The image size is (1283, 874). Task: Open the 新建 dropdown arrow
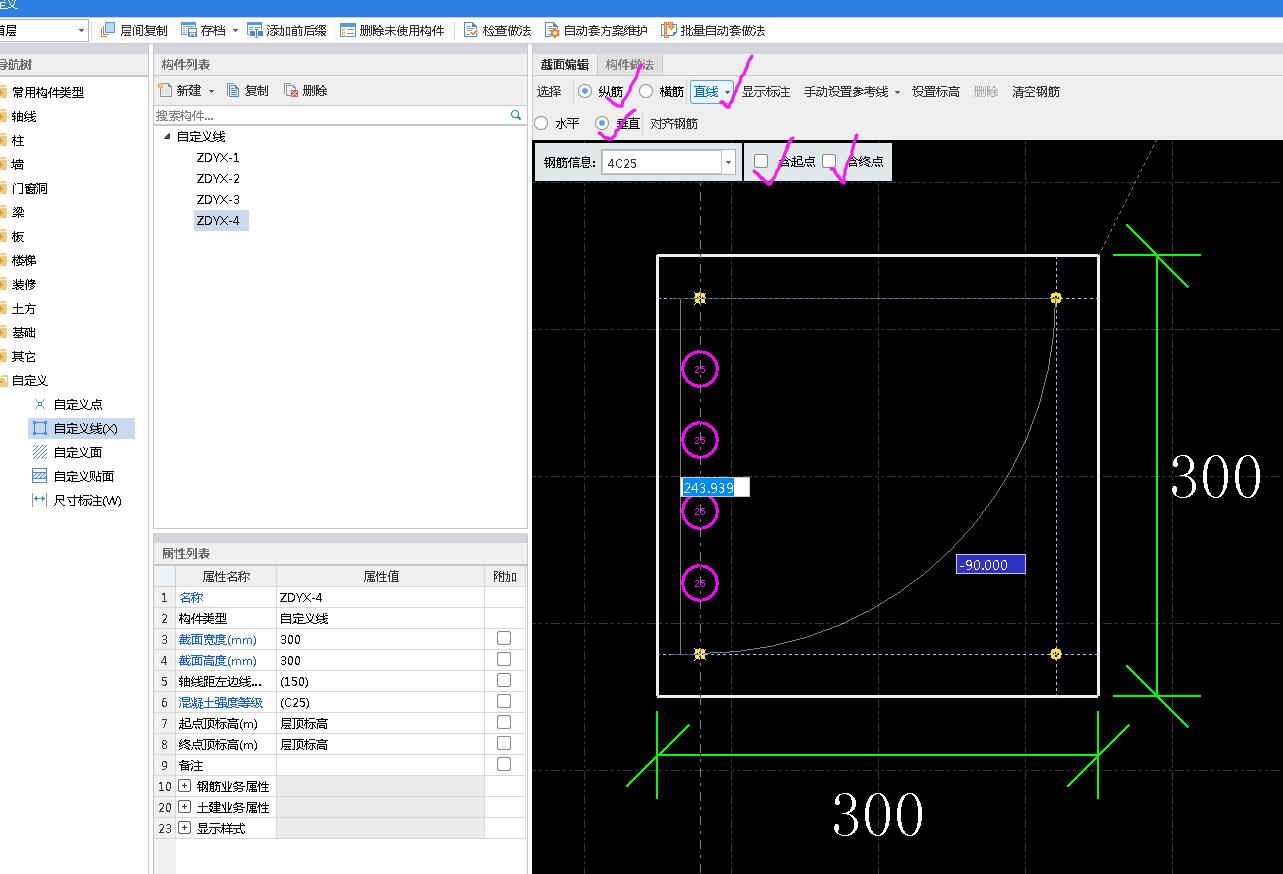click(211, 91)
